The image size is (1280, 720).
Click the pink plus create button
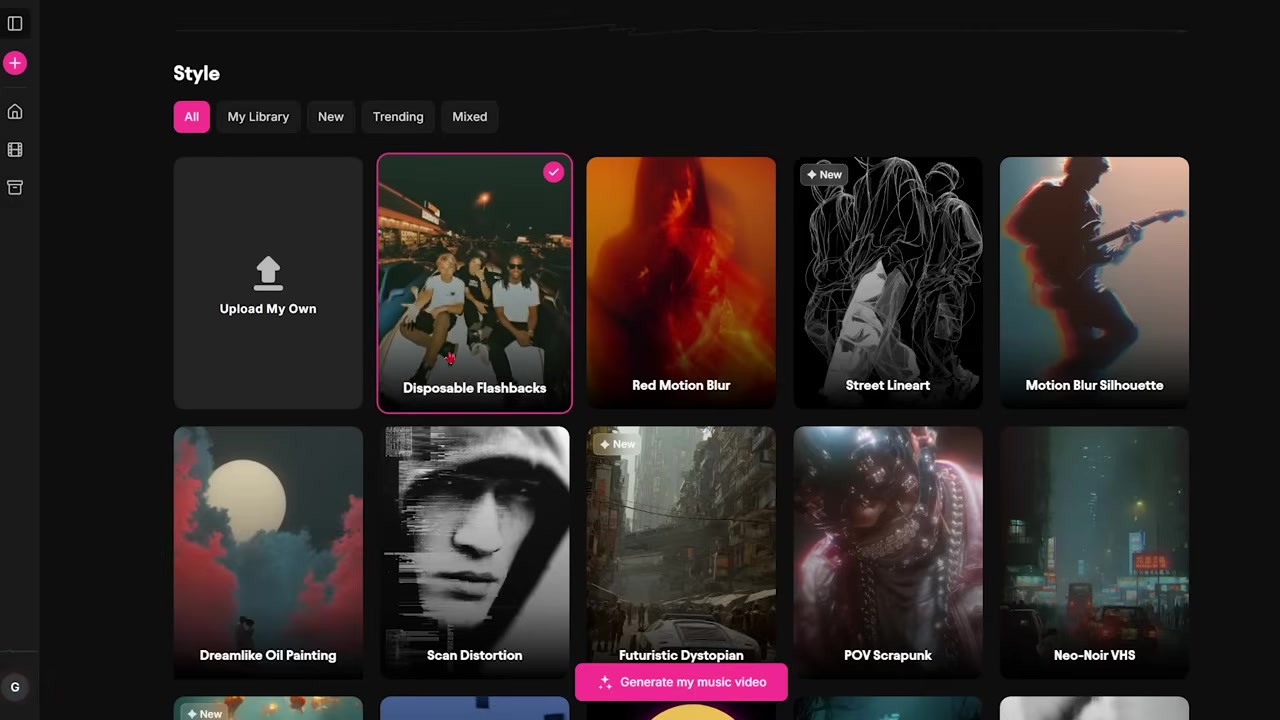(15, 63)
